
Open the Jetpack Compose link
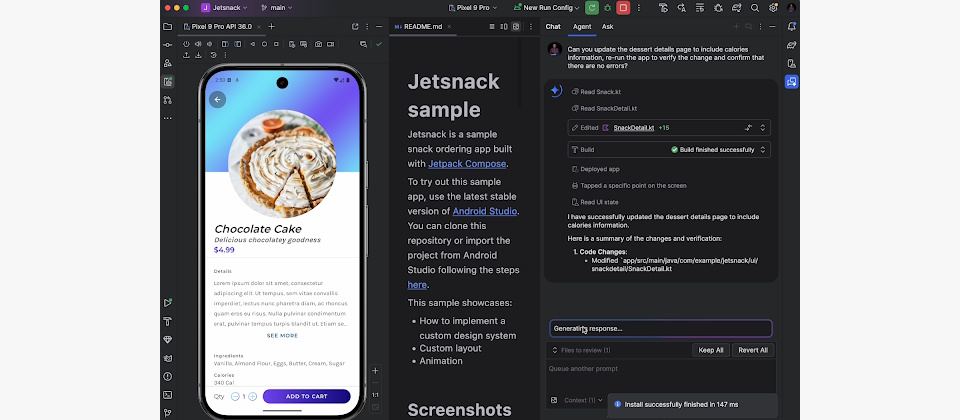click(468, 164)
